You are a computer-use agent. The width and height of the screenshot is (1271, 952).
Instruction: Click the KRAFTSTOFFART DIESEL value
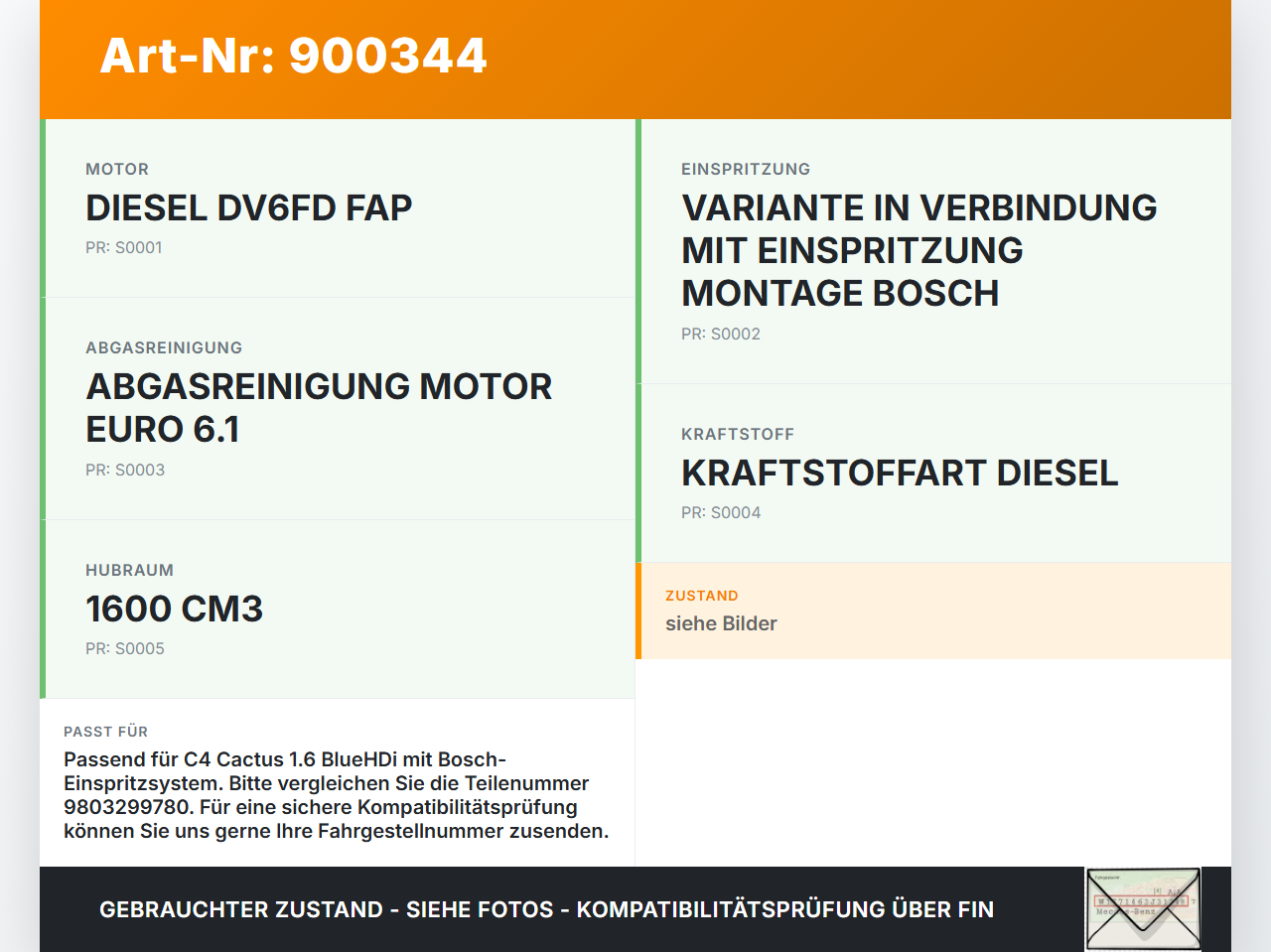tap(900, 473)
